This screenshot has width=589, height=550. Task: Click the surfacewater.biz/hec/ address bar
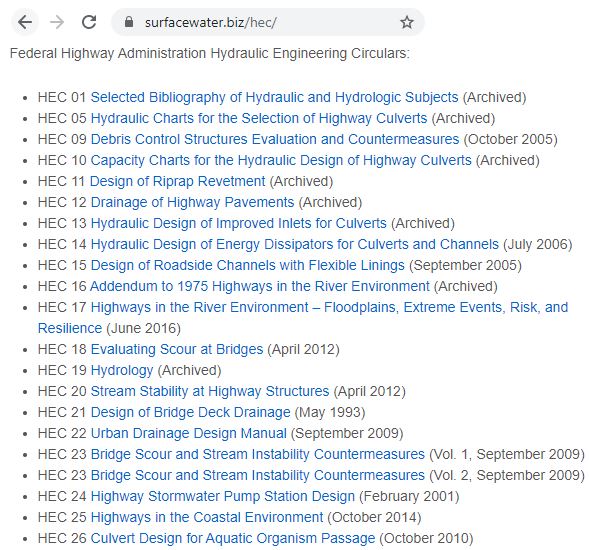(268, 22)
